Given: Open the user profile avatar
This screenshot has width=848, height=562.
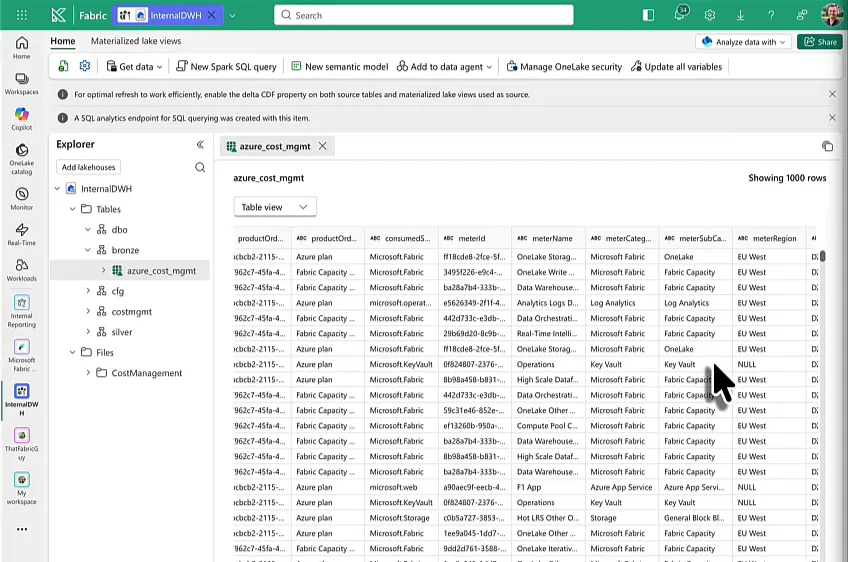Looking at the screenshot, I should click(832, 15).
